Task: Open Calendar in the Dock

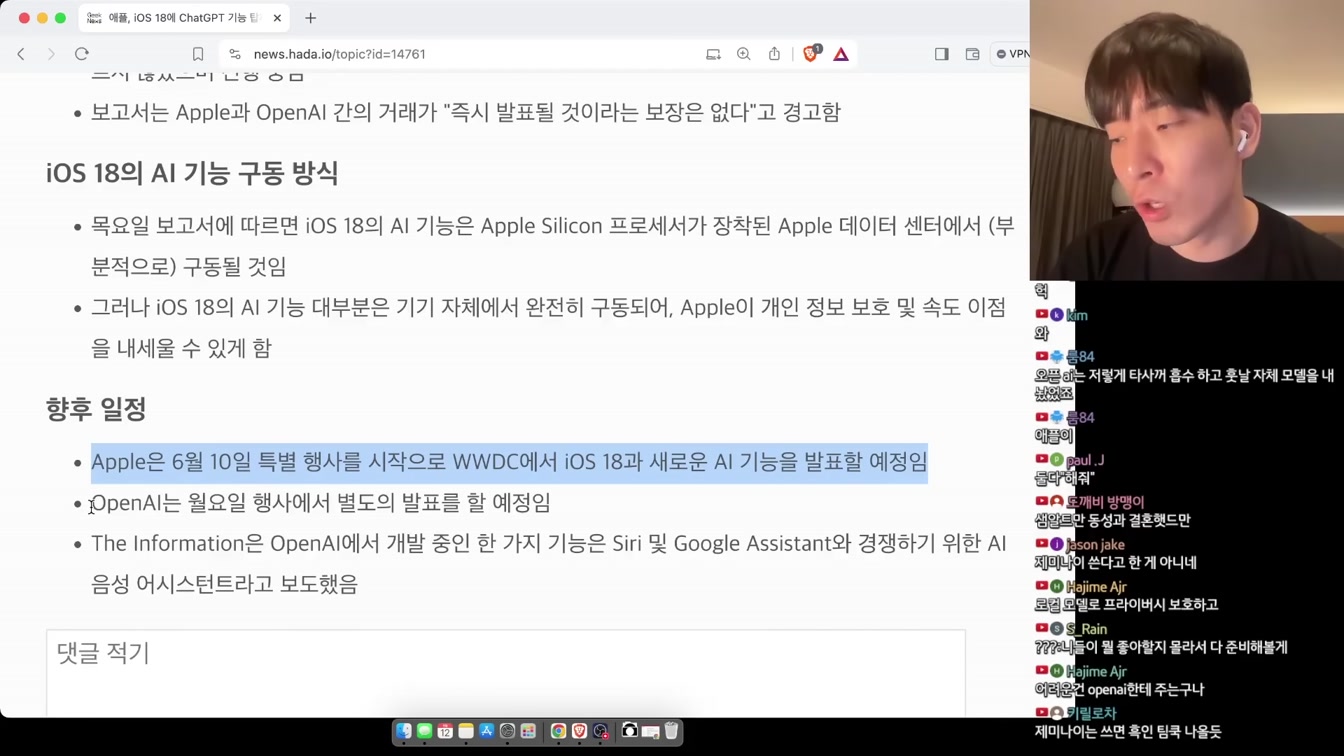Action: point(445,732)
